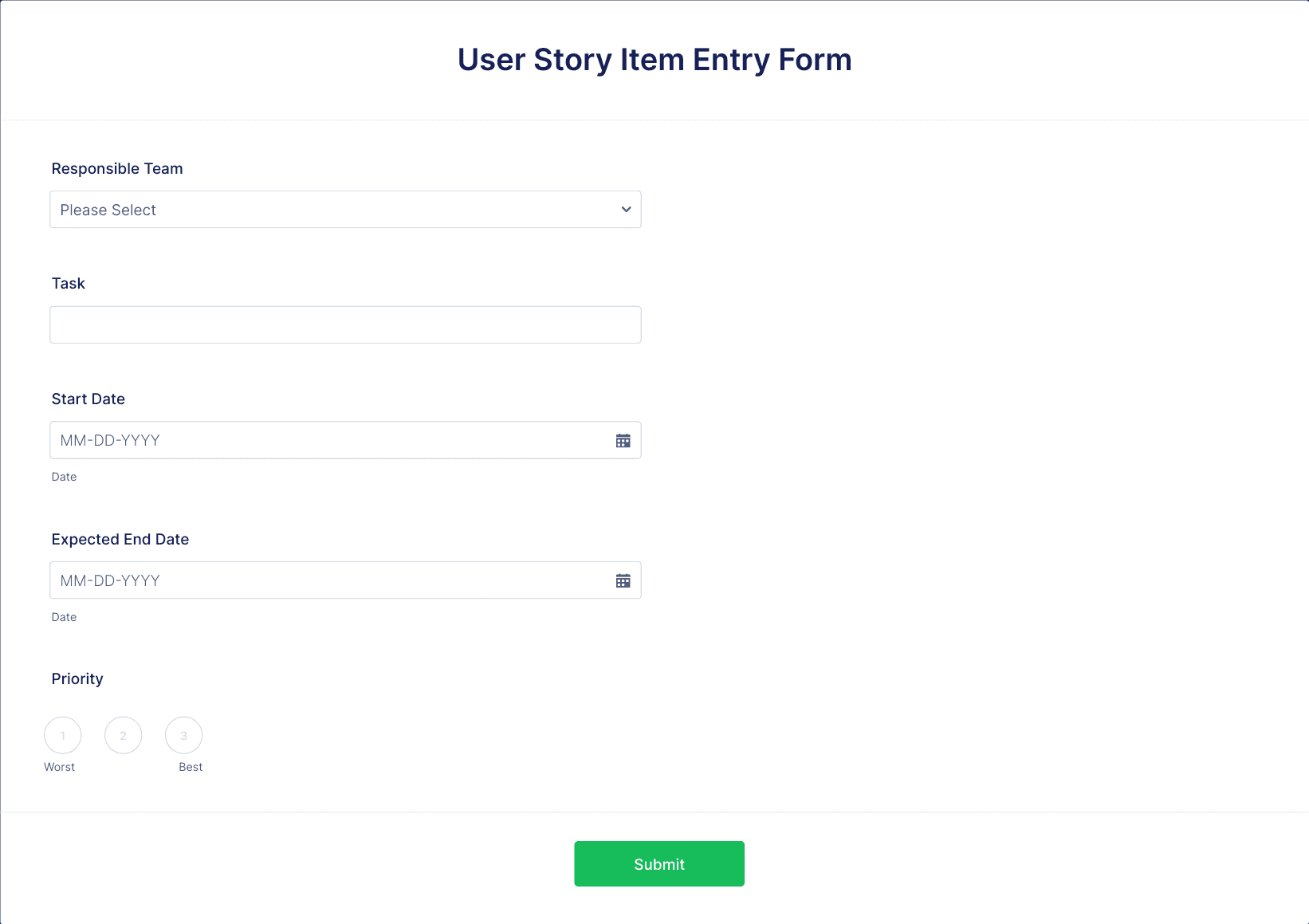Image resolution: width=1309 pixels, height=924 pixels.
Task: Click the 'Priority' field label
Action: (77, 678)
